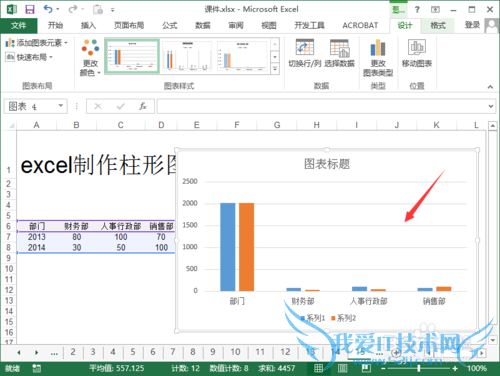Select sheet tab 10
The image size is (500, 376).
[x=235, y=352]
